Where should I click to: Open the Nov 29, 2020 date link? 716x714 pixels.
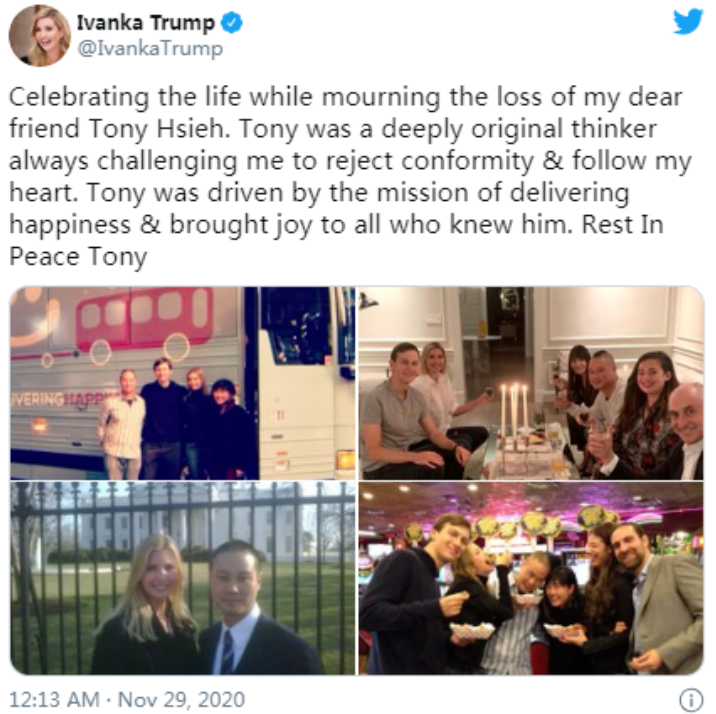[181, 699]
